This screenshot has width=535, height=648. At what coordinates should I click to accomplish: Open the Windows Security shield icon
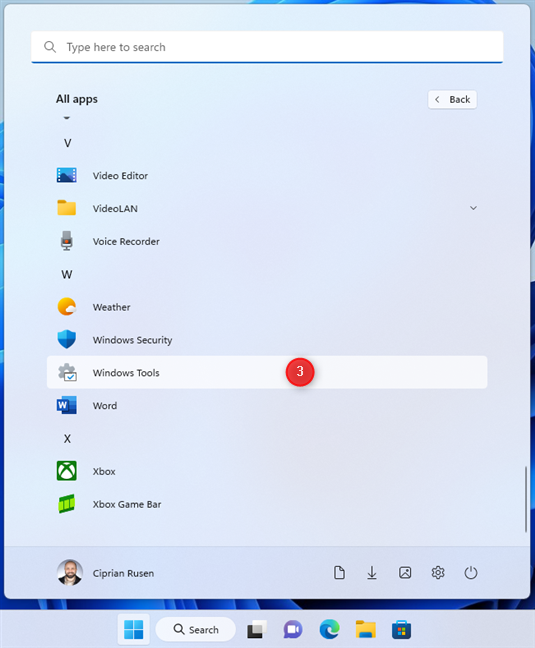point(67,339)
